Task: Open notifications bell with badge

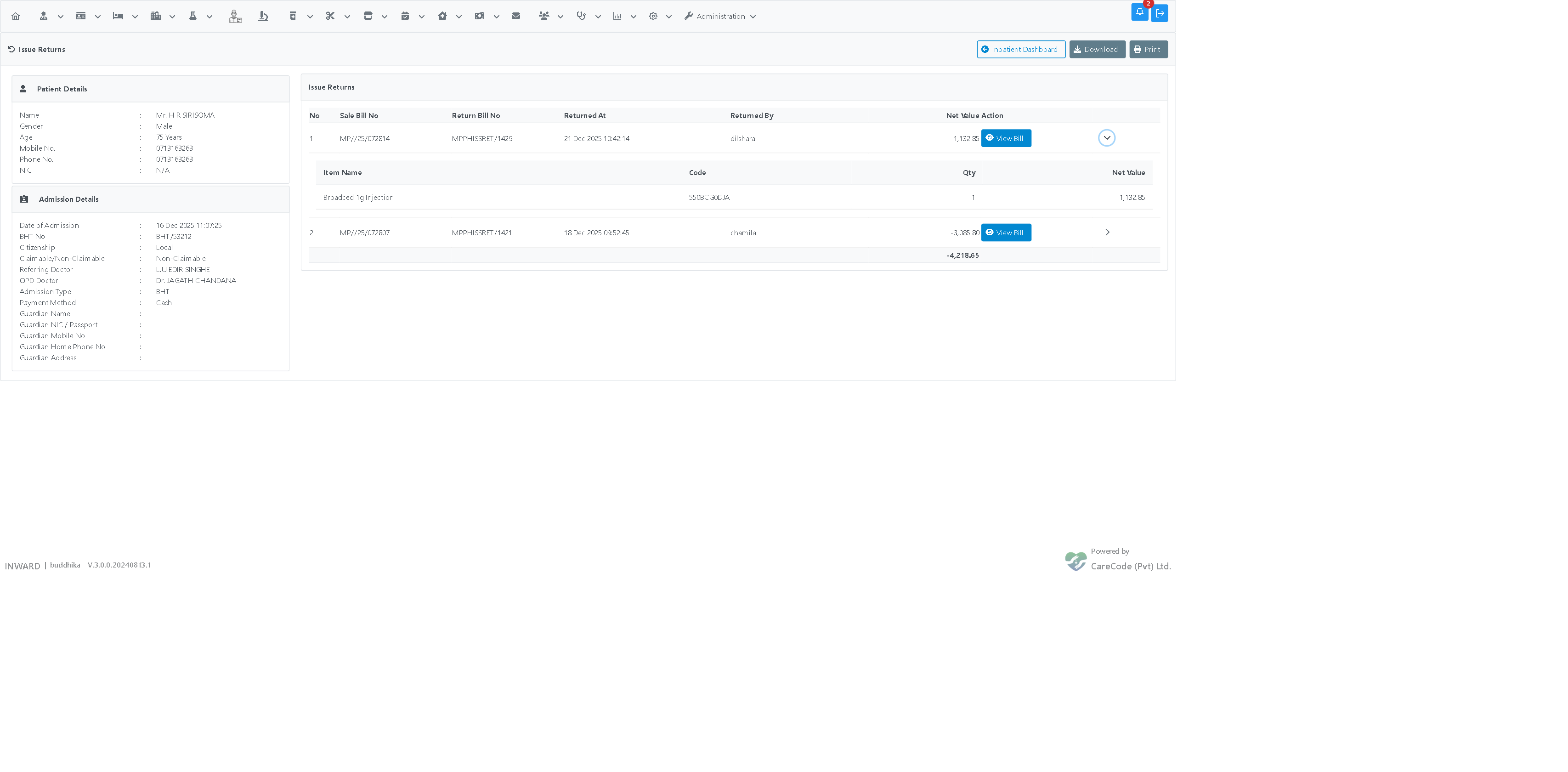Action: click(x=1139, y=12)
